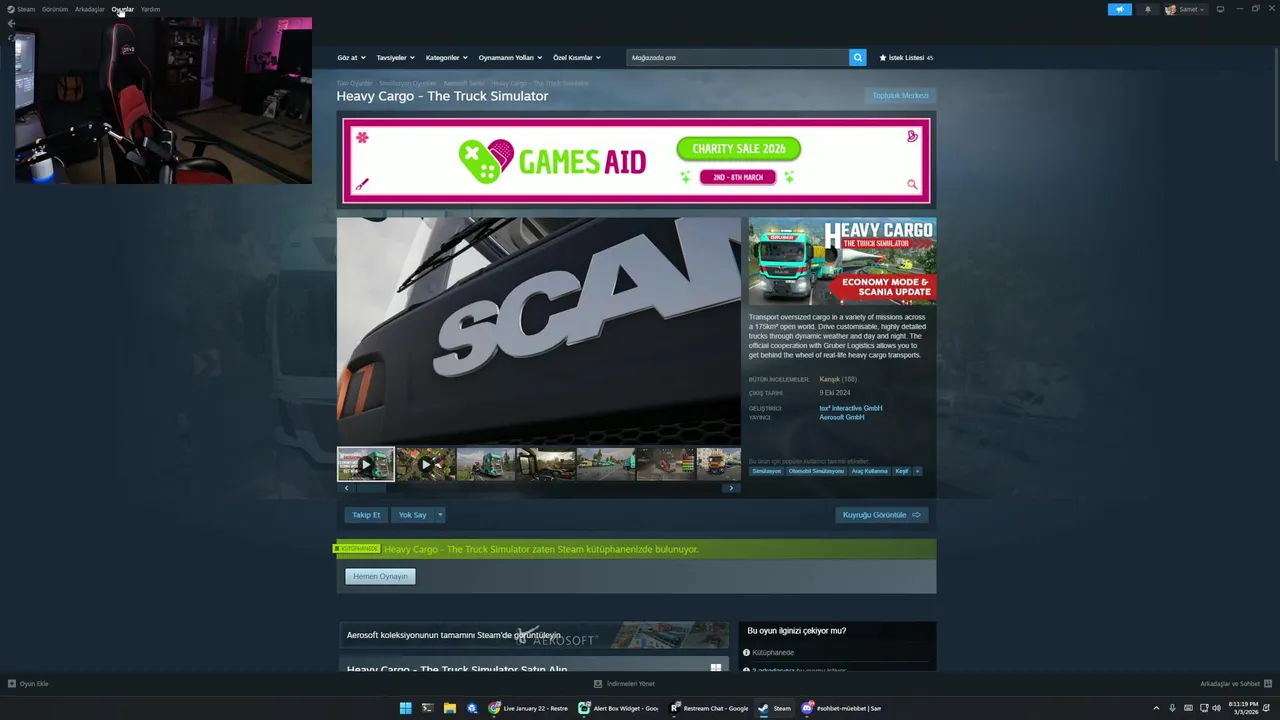Click the add game plus icon
This screenshot has height=720, width=1280.
12,684
